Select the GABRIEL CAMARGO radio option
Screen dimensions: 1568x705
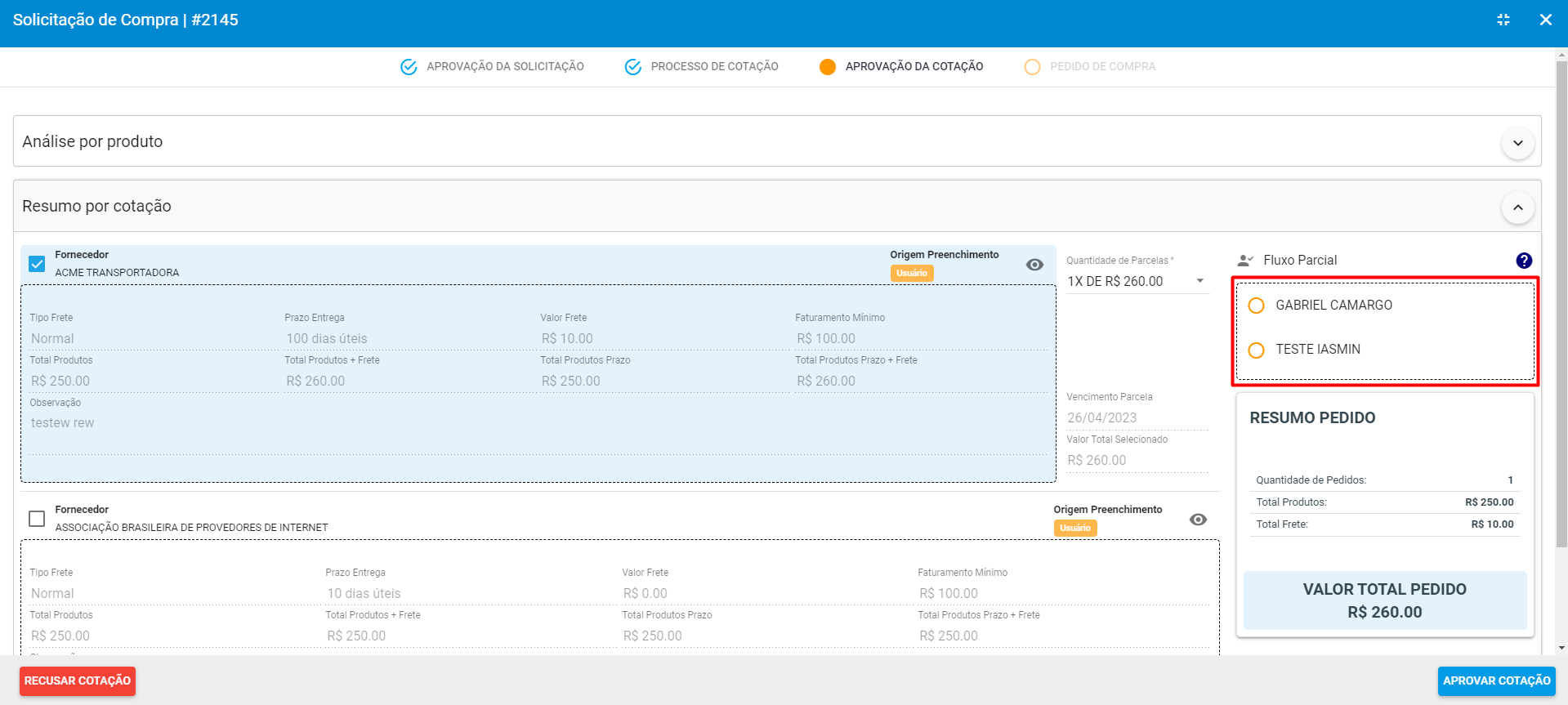pyautogui.click(x=1257, y=306)
